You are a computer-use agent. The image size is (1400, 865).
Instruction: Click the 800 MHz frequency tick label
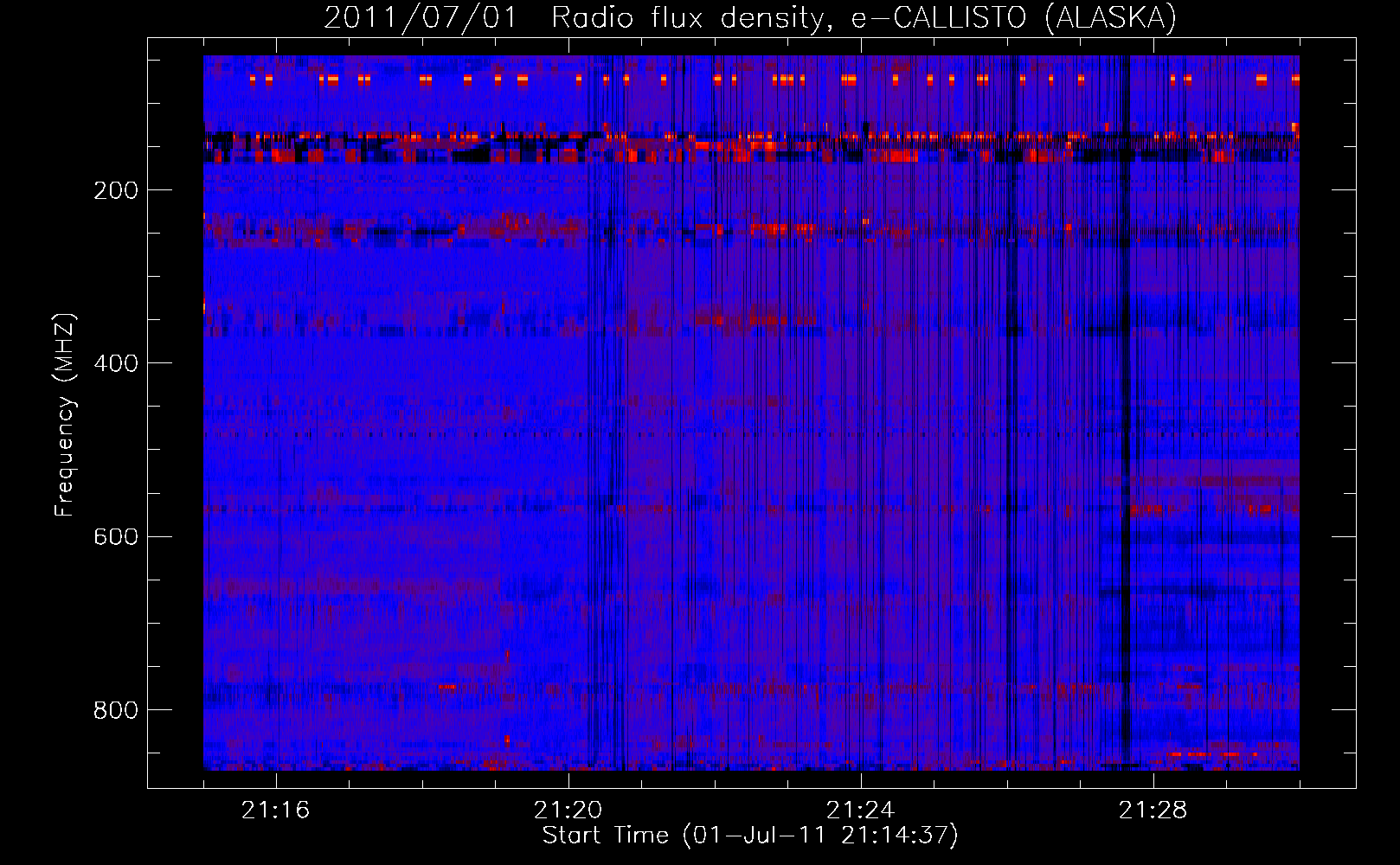(x=116, y=710)
